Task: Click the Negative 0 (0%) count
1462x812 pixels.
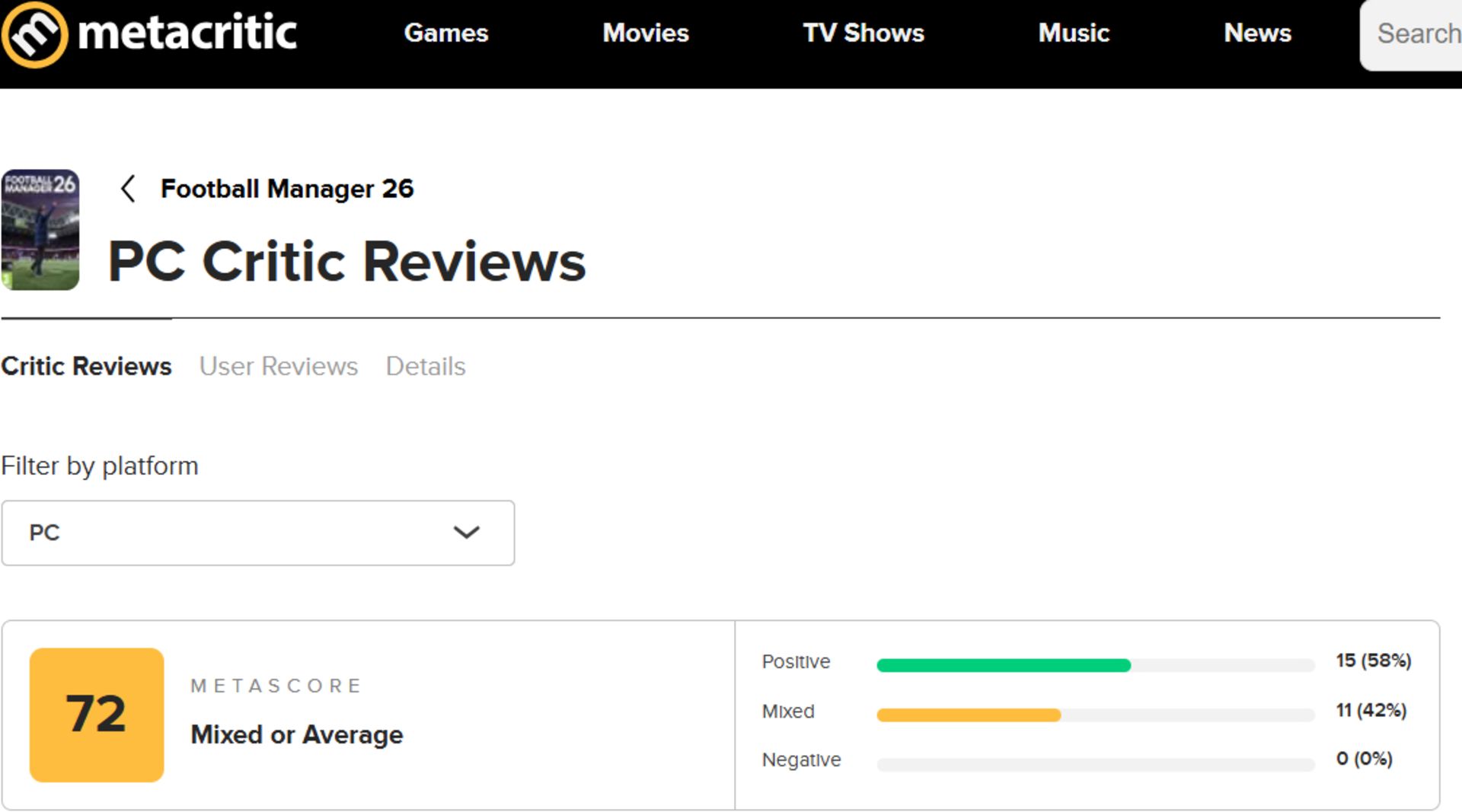Action: [x=1364, y=758]
